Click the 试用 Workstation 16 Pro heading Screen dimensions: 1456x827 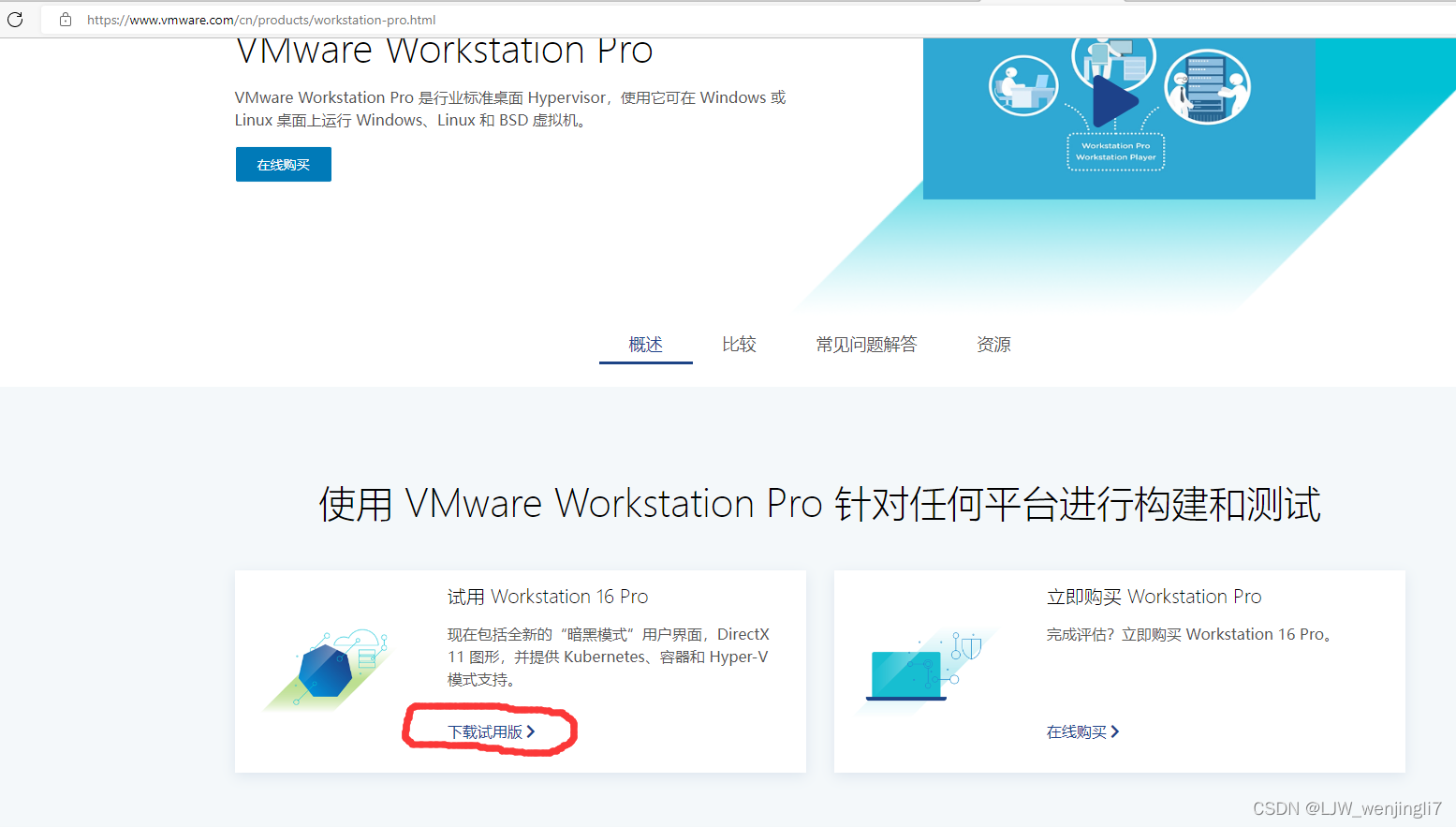coord(548,597)
